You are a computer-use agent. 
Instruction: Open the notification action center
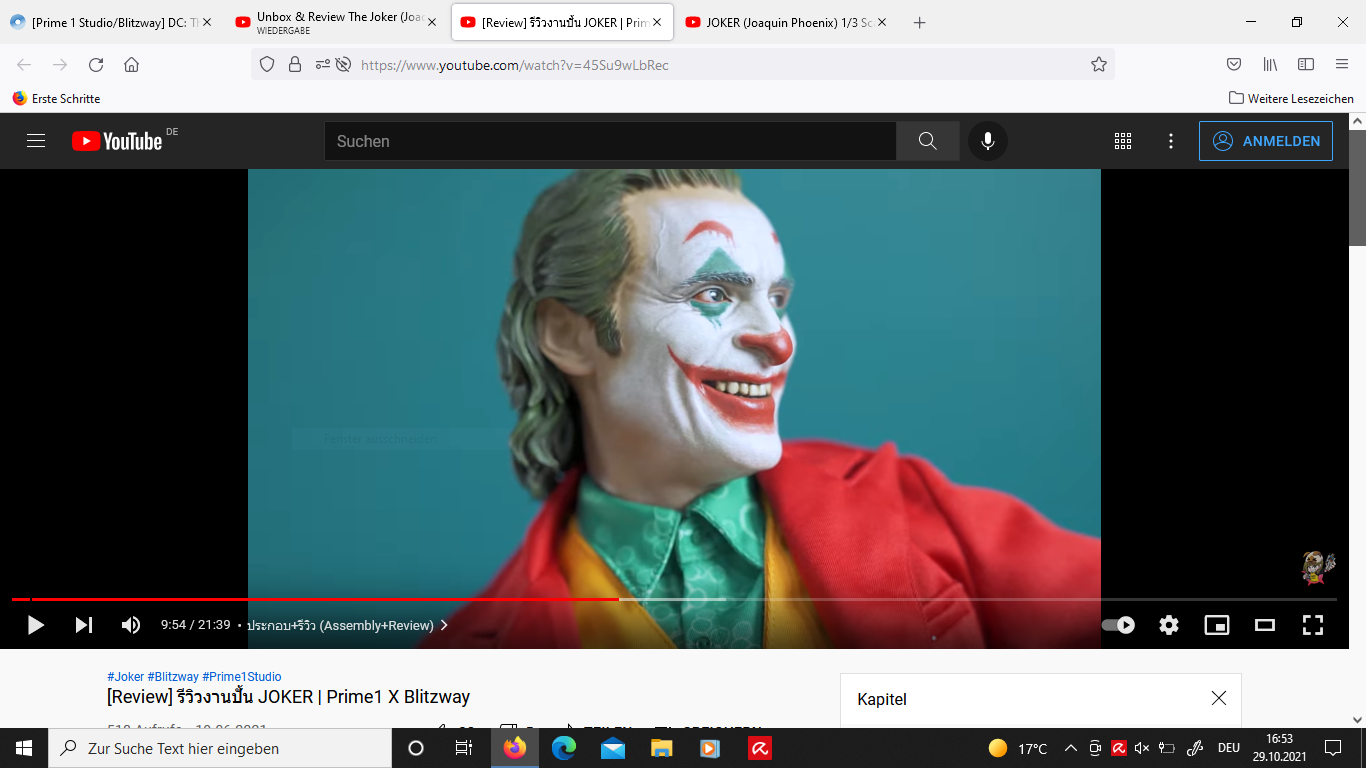pyautogui.click(x=1332, y=748)
